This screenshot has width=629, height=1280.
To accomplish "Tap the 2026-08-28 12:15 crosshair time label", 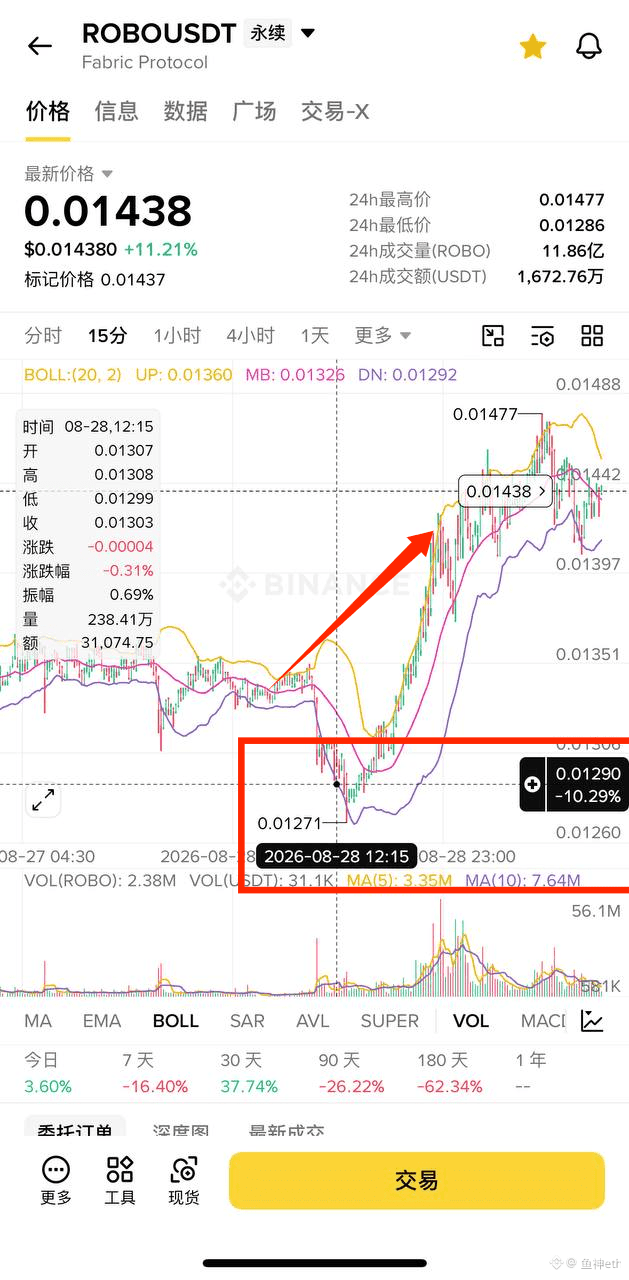I will click(337, 856).
